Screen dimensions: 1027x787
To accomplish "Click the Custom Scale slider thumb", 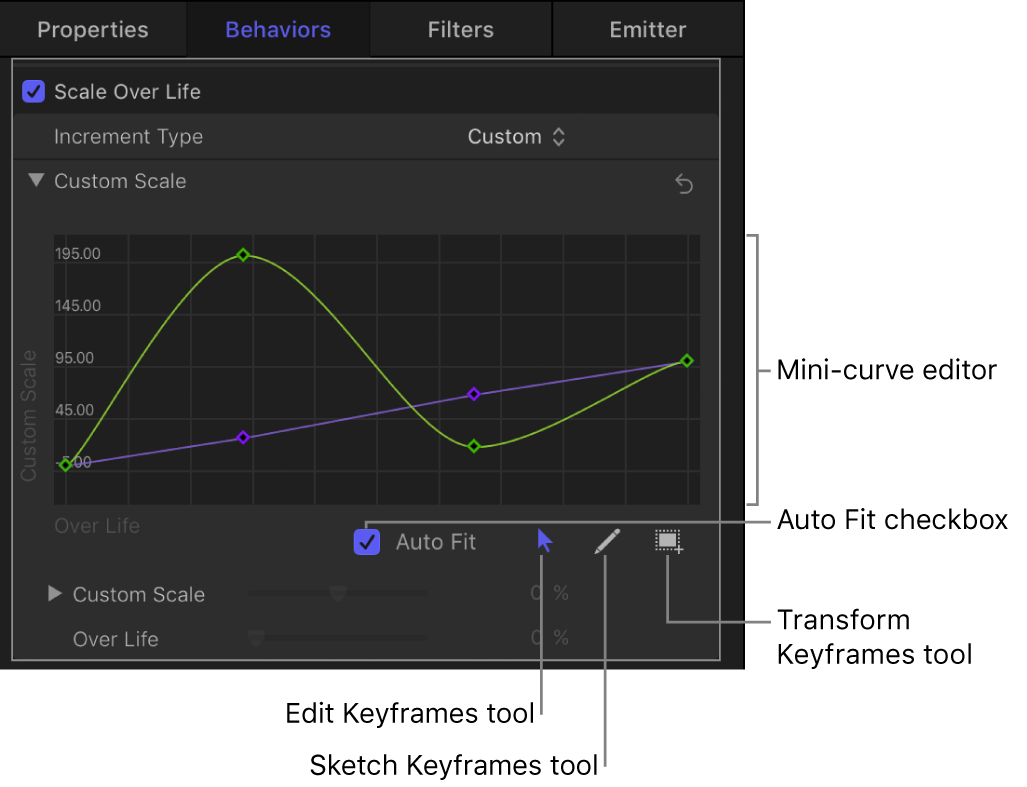I will 337,594.
